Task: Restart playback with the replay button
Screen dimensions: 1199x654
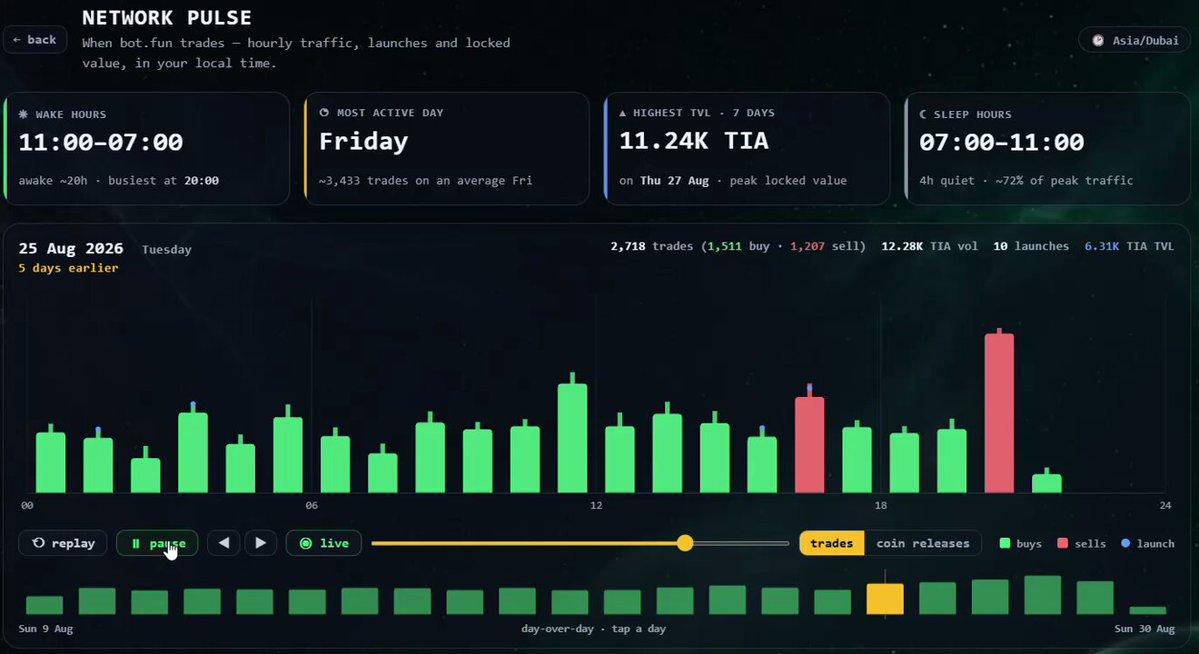Action: tap(63, 543)
